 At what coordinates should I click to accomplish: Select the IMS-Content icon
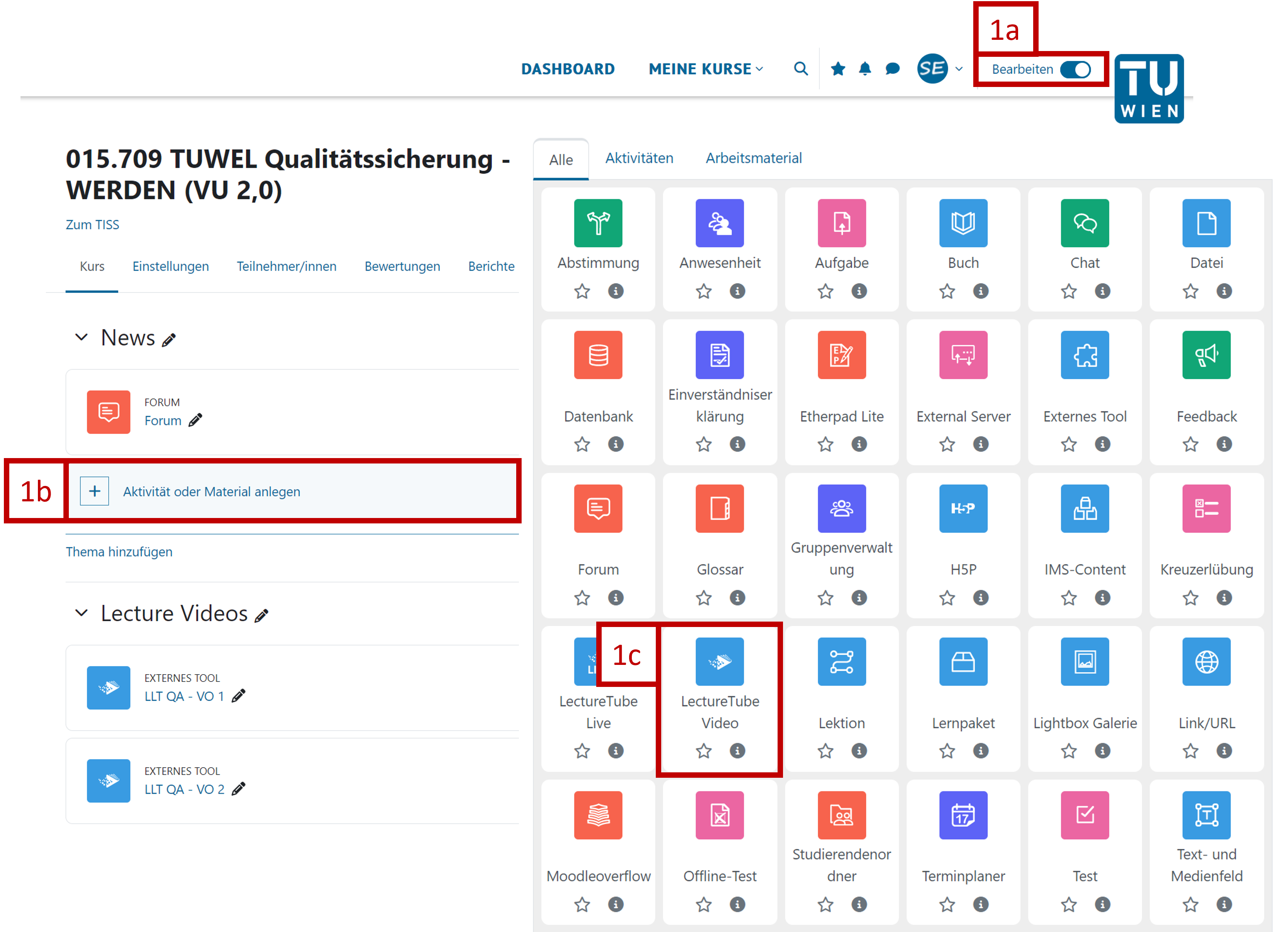point(1085,509)
